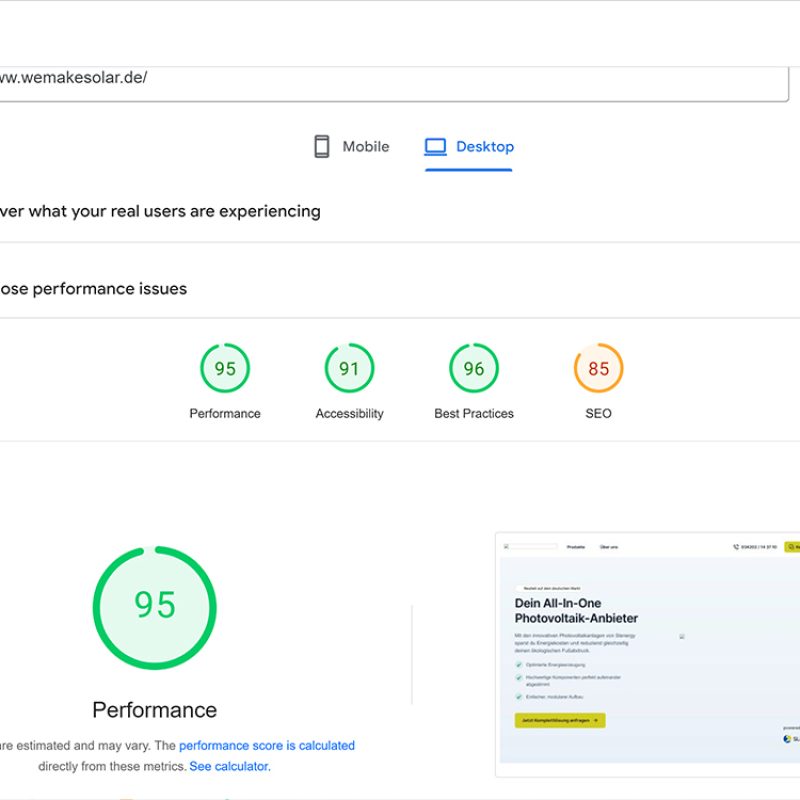Select the Accessibility score circle showing 91
Screen dimensions: 800x800
point(349,369)
